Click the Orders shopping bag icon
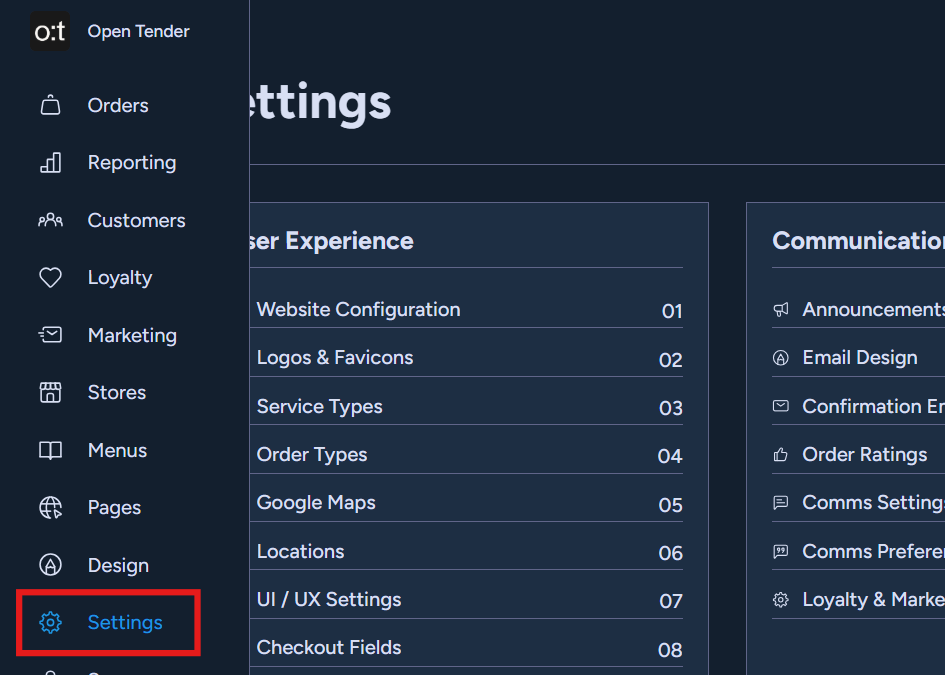 pos(50,105)
